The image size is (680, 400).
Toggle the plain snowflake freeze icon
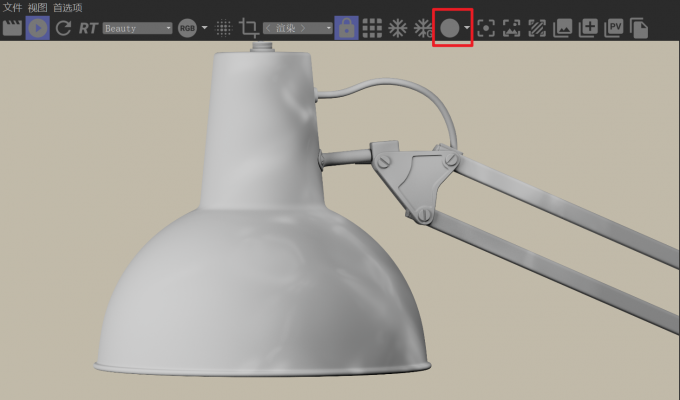coord(397,28)
